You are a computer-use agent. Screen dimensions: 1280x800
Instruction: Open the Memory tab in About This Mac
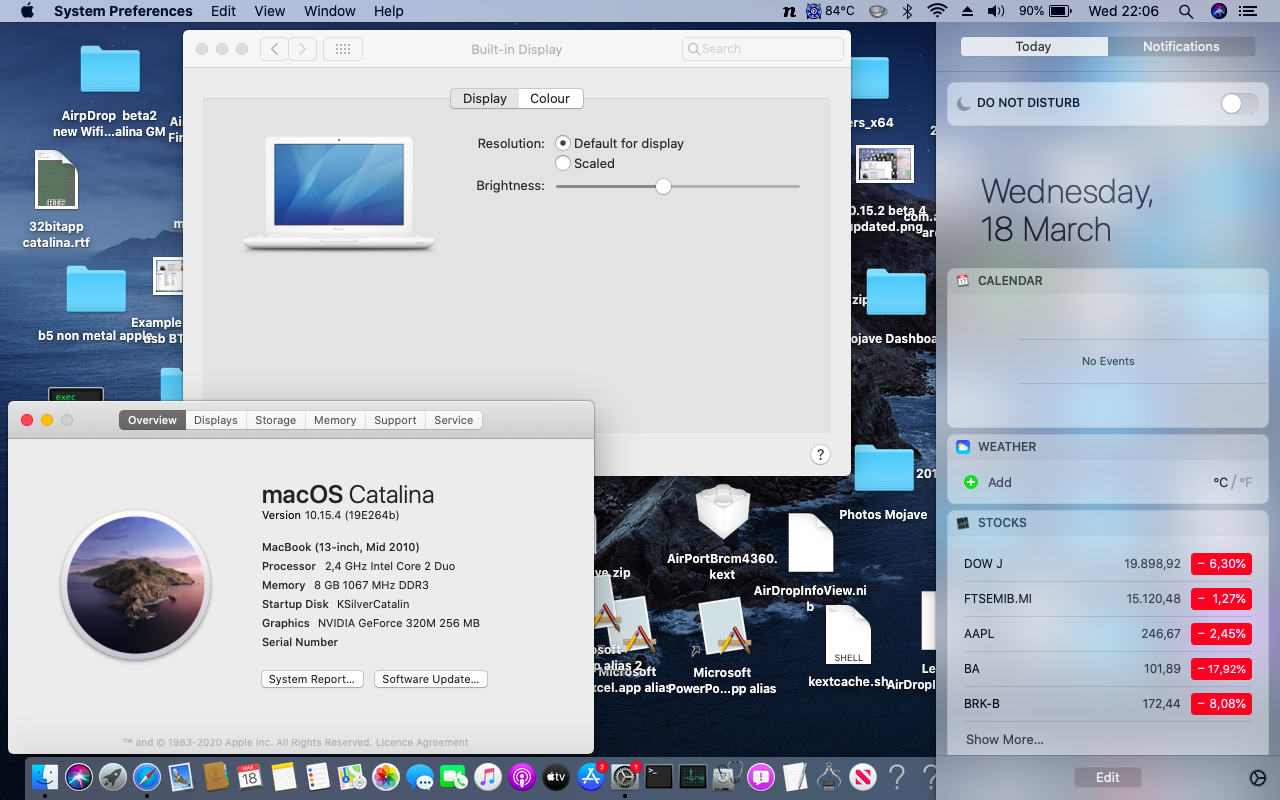pyautogui.click(x=335, y=420)
